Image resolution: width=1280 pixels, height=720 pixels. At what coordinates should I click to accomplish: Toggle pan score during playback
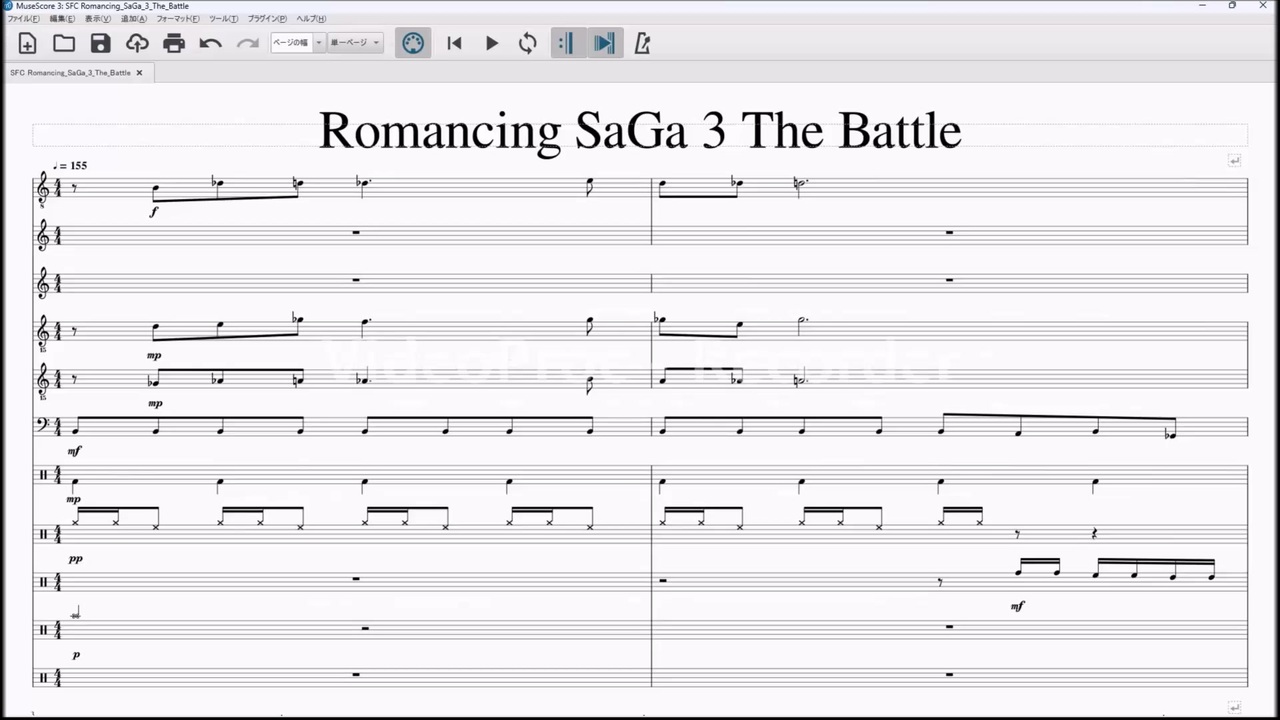pyautogui.click(x=604, y=42)
